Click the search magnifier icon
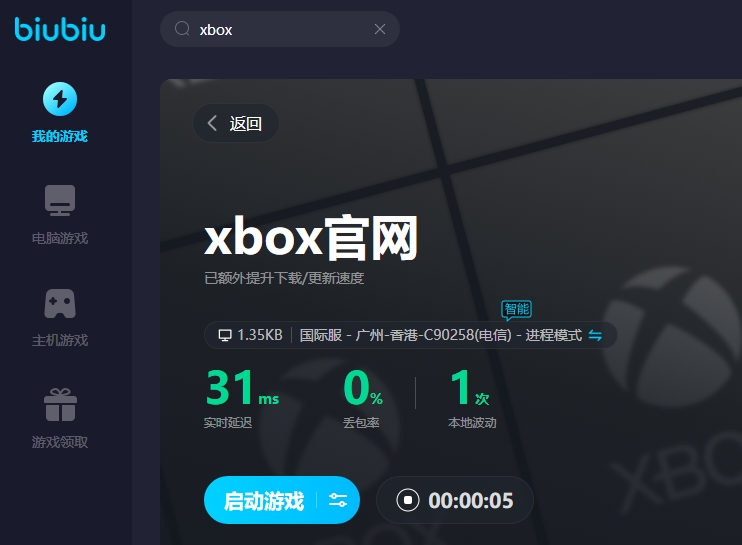 182,29
